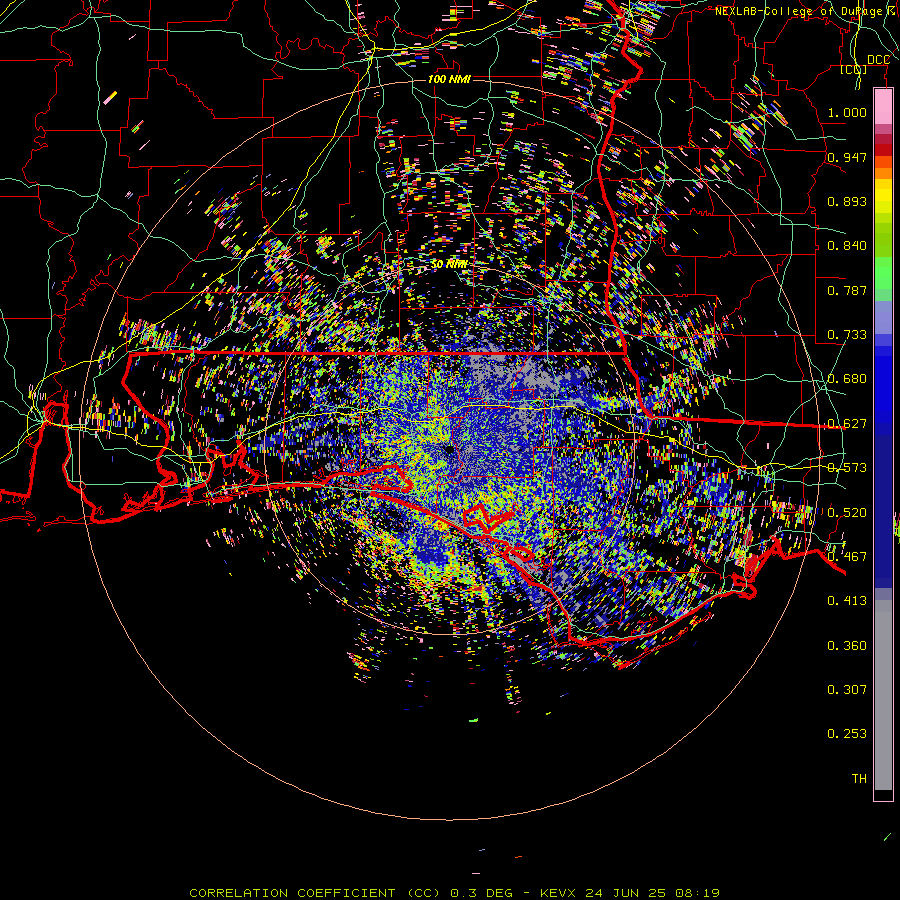
Task: Click the TH threshold legend label
Action: click(x=859, y=779)
